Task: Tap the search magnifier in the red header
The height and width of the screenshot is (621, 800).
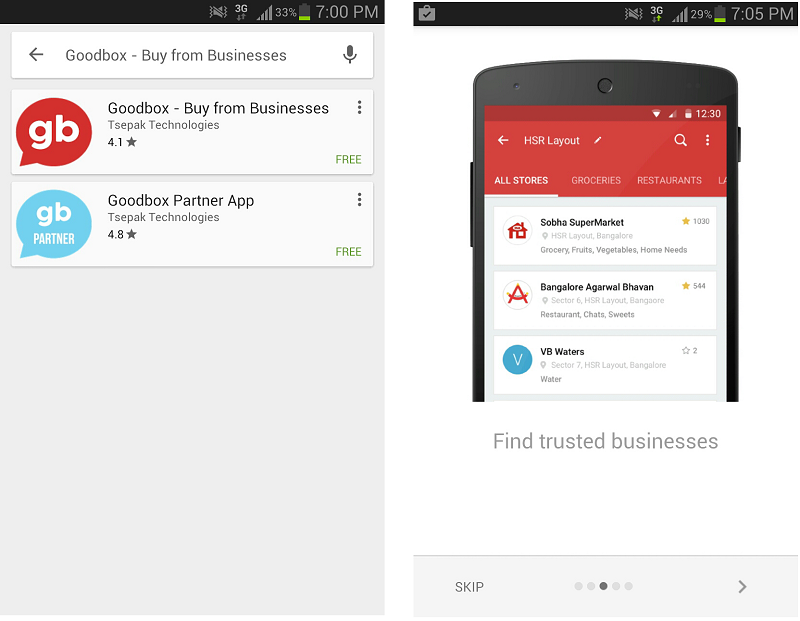Action: pyautogui.click(x=680, y=140)
